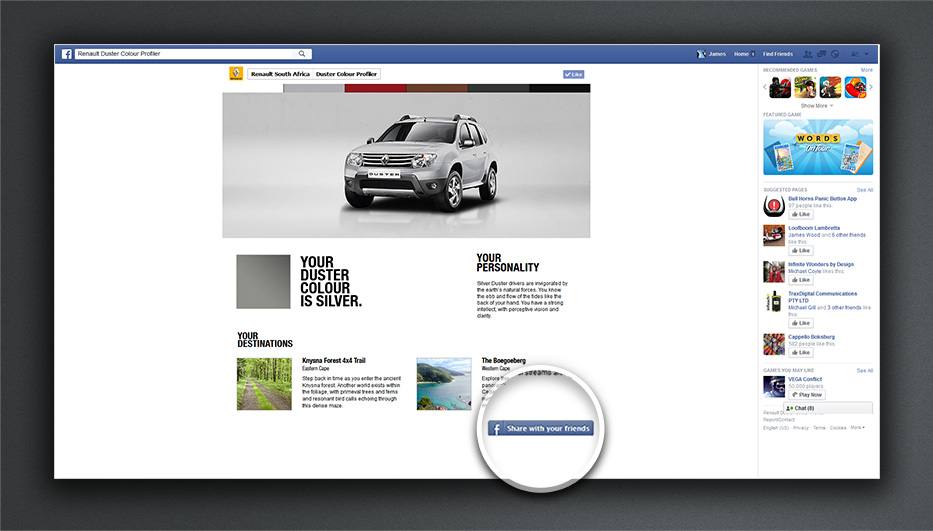Expand Show More under recommended games
Image resolution: width=933 pixels, height=531 pixels.
tap(816, 105)
